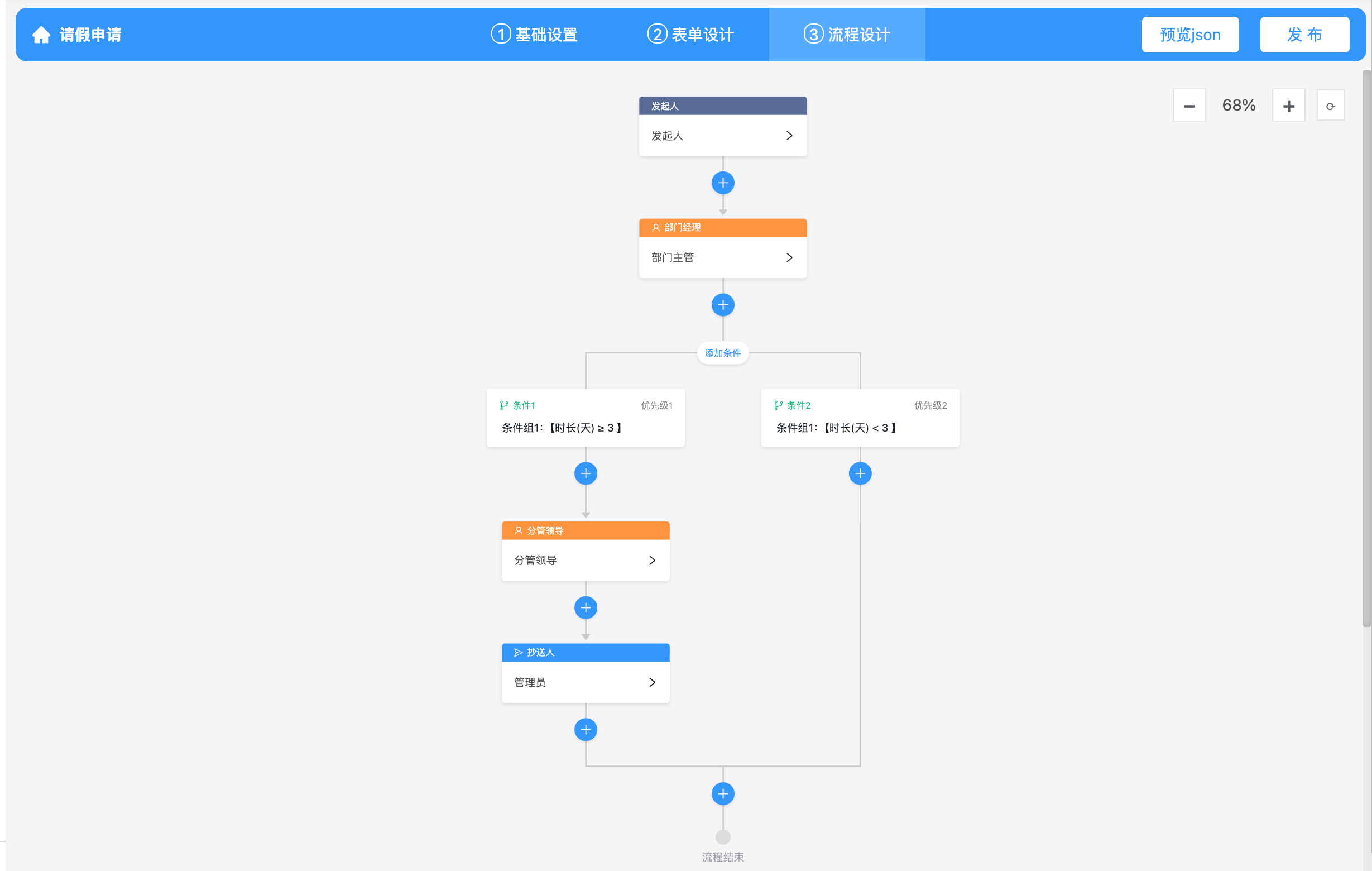1372x871 pixels.
Task: Switch to the 基础设置 step tab
Action: pyautogui.click(x=534, y=35)
